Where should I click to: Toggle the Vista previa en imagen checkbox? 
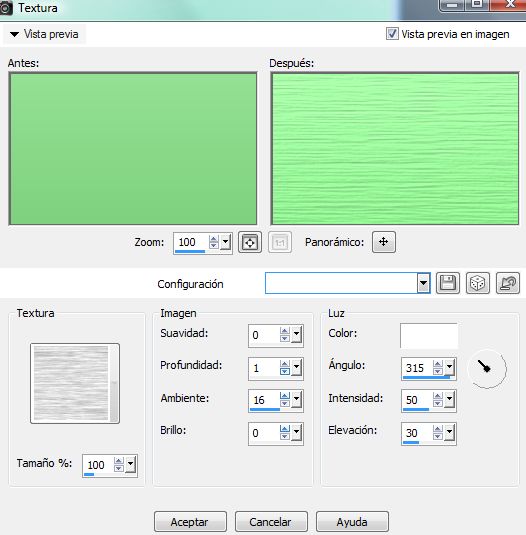(392, 34)
